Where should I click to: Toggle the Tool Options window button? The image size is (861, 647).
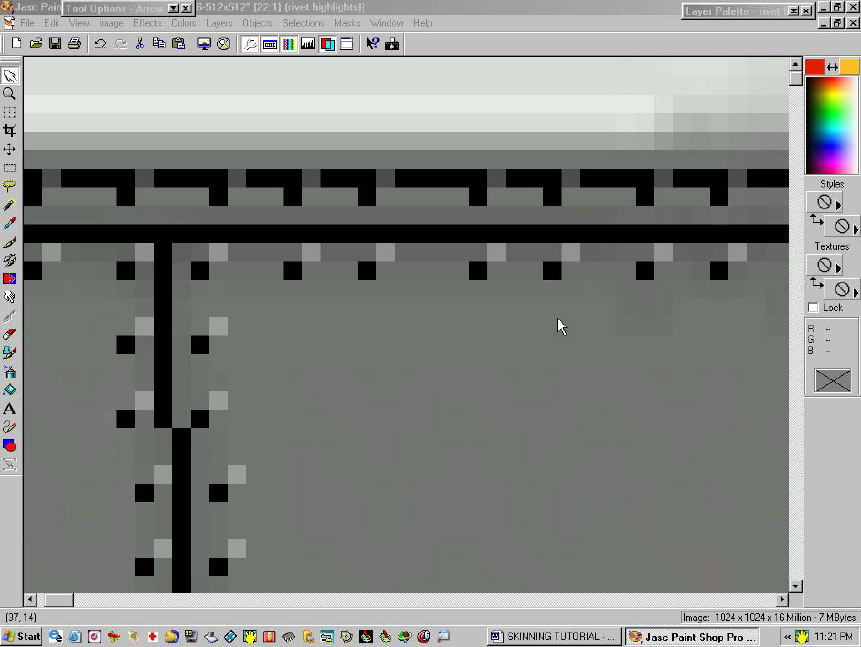point(270,43)
